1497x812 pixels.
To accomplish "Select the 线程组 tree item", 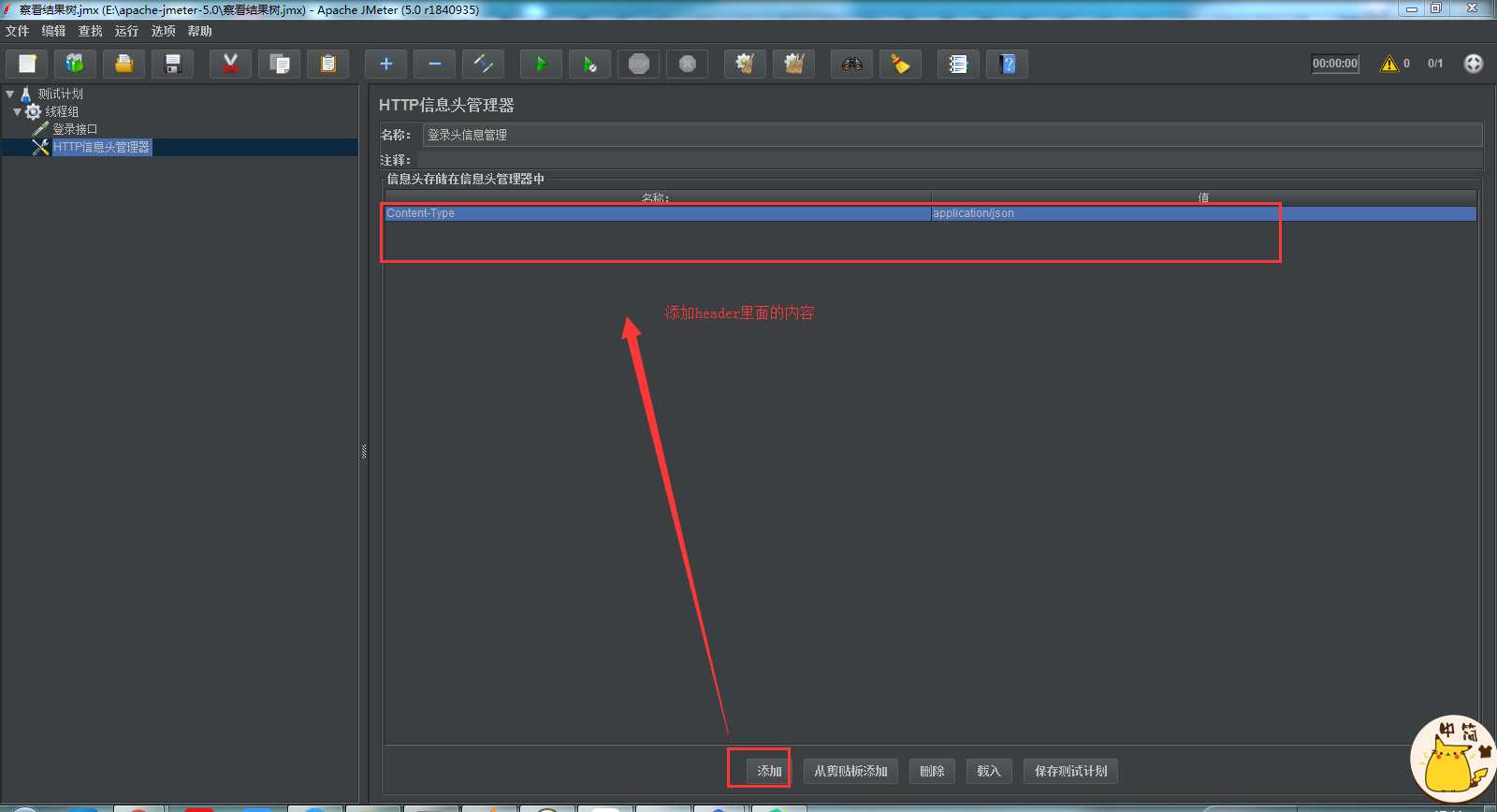I will [62, 111].
